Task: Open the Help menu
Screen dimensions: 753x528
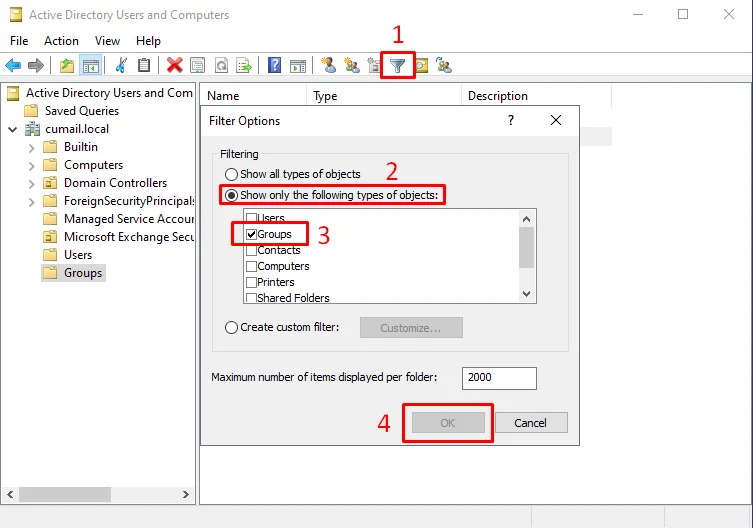Action: click(x=148, y=41)
